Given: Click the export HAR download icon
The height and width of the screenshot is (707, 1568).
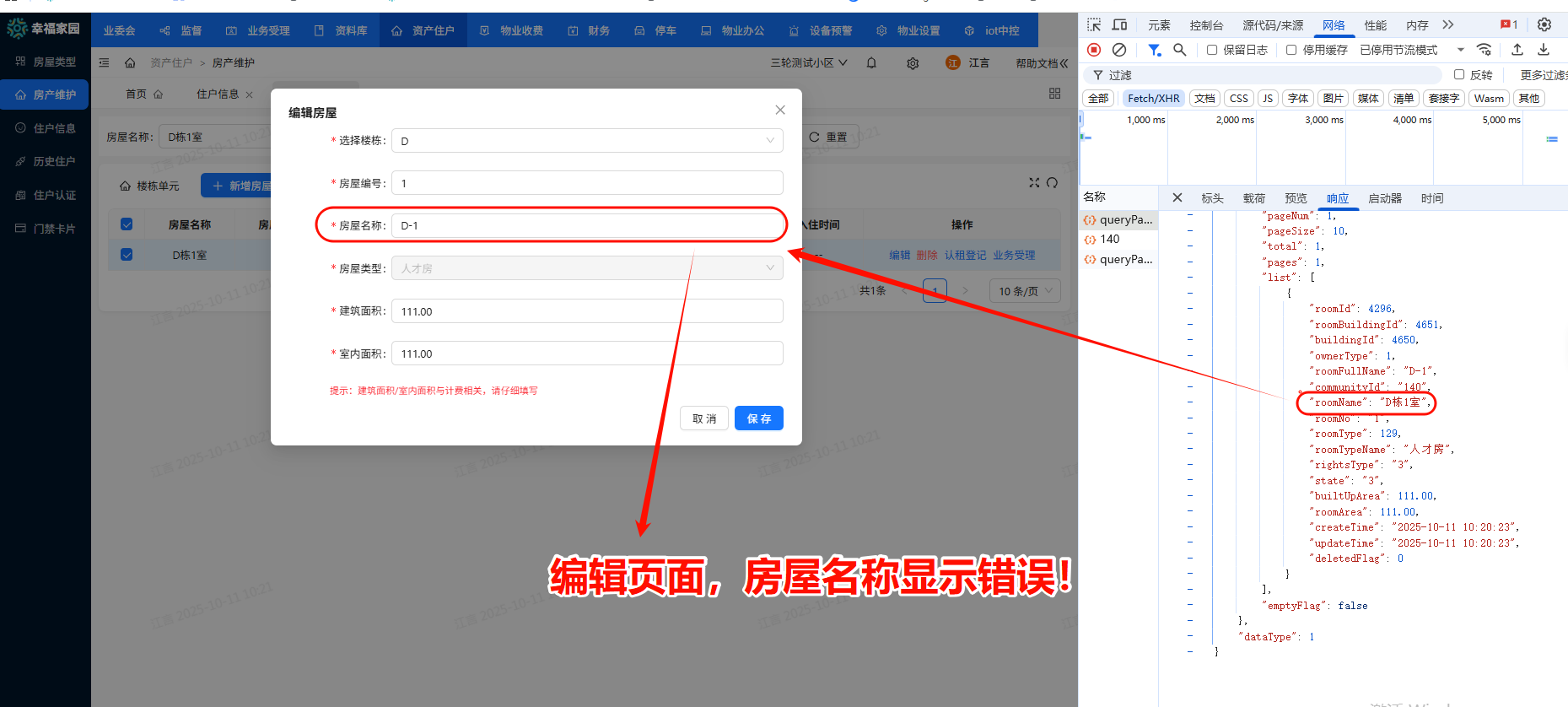Looking at the screenshot, I should tap(1544, 50).
